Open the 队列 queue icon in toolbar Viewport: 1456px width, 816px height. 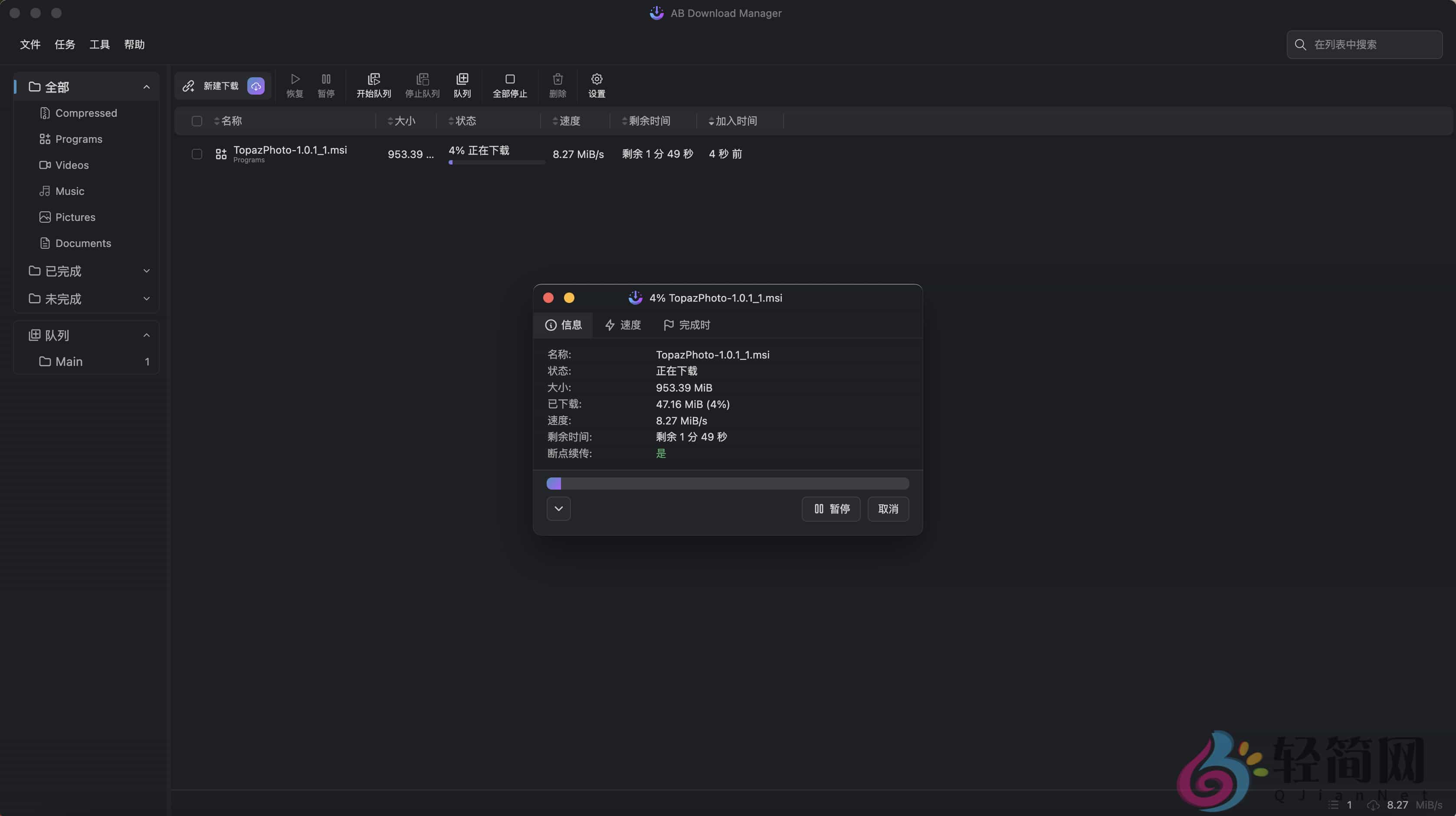click(x=462, y=85)
